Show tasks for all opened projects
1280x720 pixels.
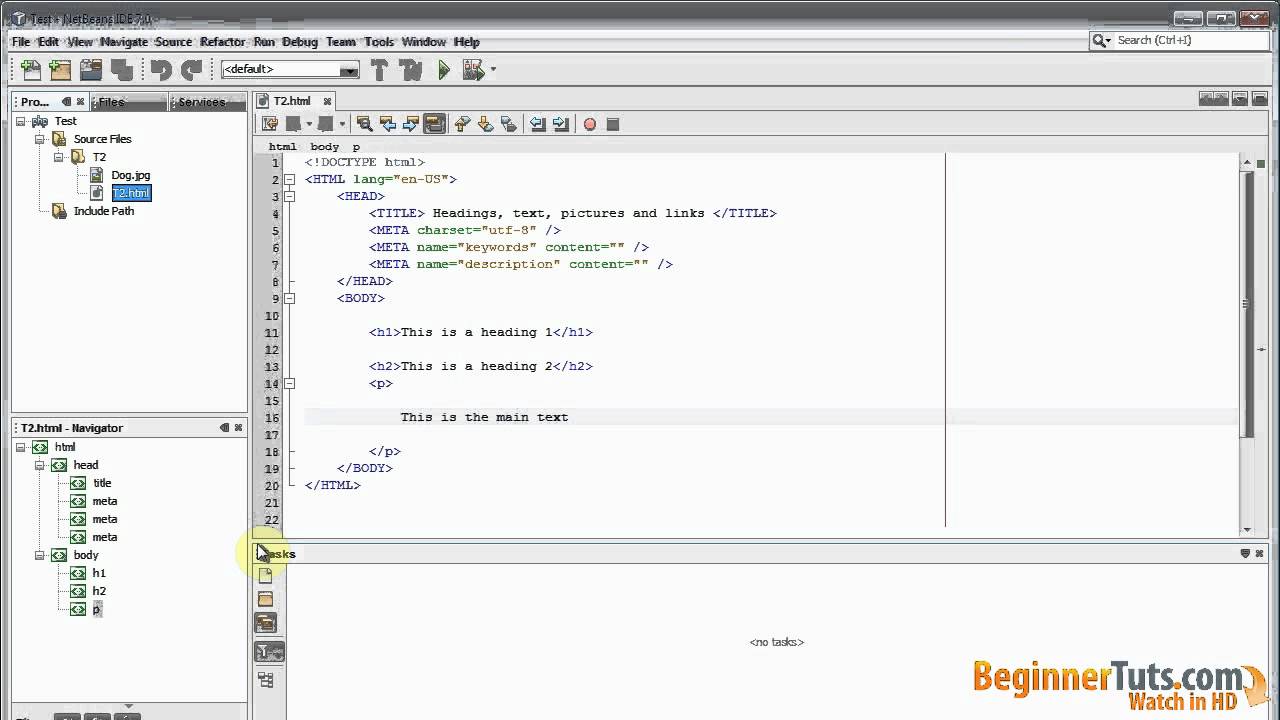pos(265,622)
